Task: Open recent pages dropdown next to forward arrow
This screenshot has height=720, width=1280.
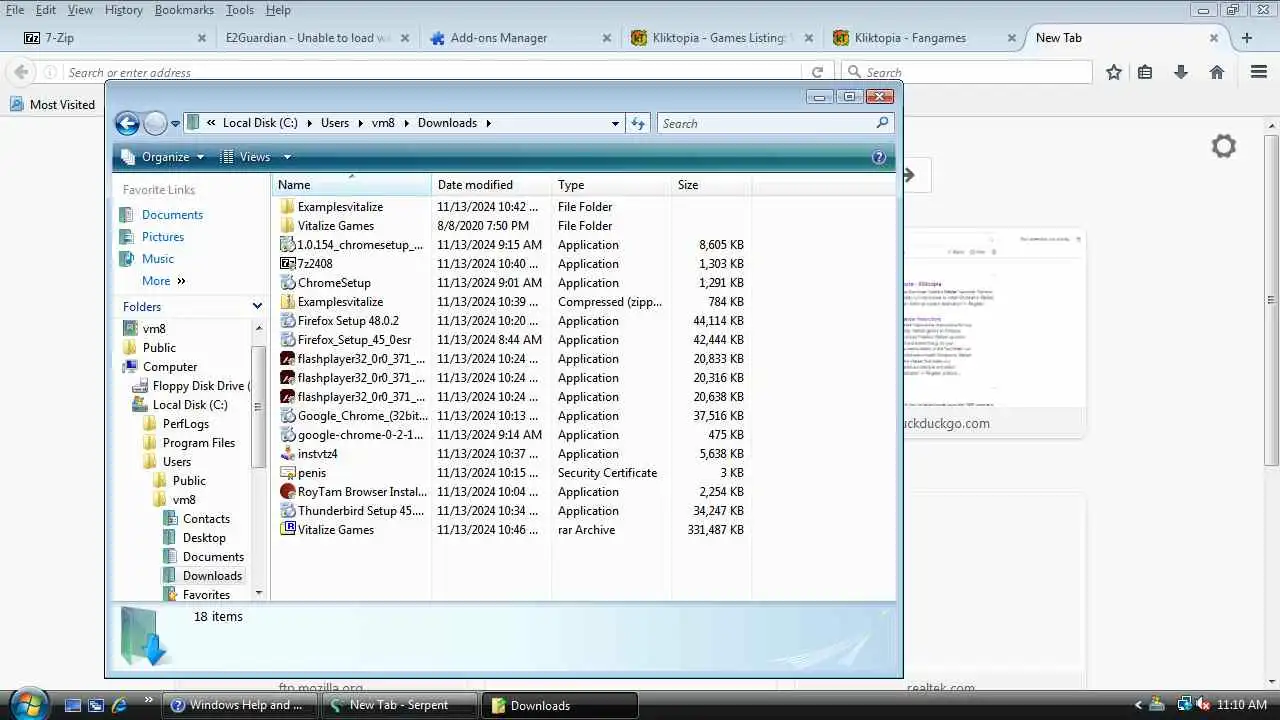Action: coord(175,124)
